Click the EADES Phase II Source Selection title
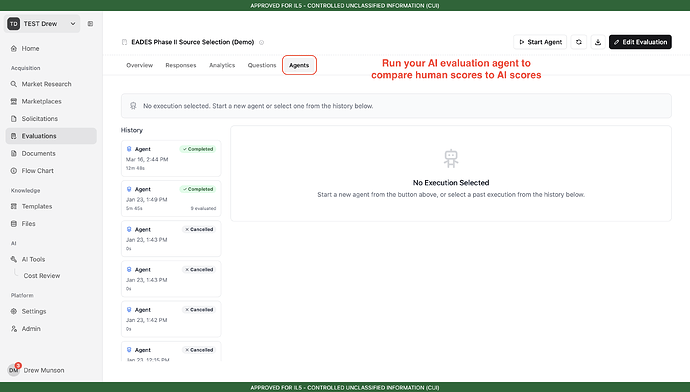Screen dimensions: 690x392 pos(193,42)
